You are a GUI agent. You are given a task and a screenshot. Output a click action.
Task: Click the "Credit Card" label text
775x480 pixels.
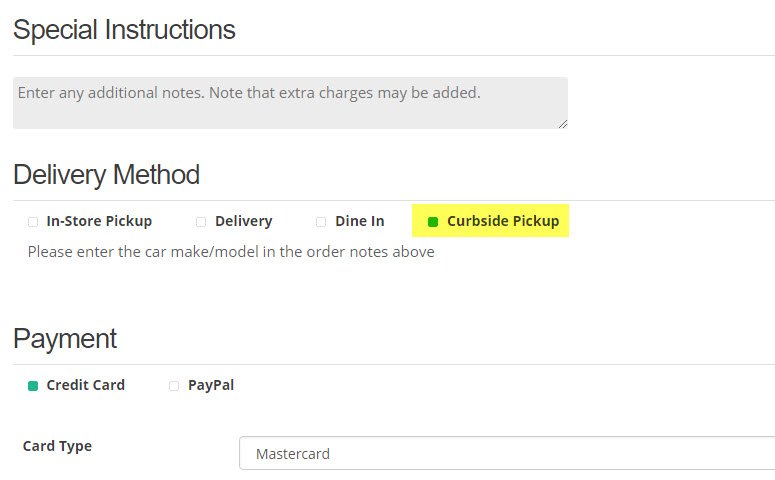(86, 385)
